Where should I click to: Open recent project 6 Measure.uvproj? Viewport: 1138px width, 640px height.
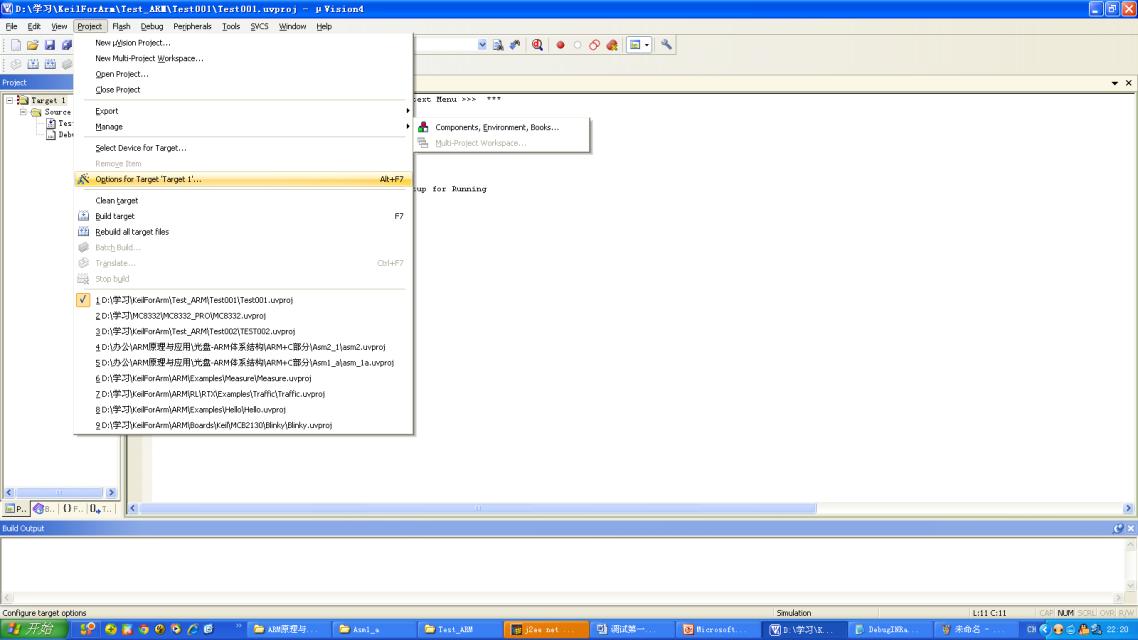(243, 379)
